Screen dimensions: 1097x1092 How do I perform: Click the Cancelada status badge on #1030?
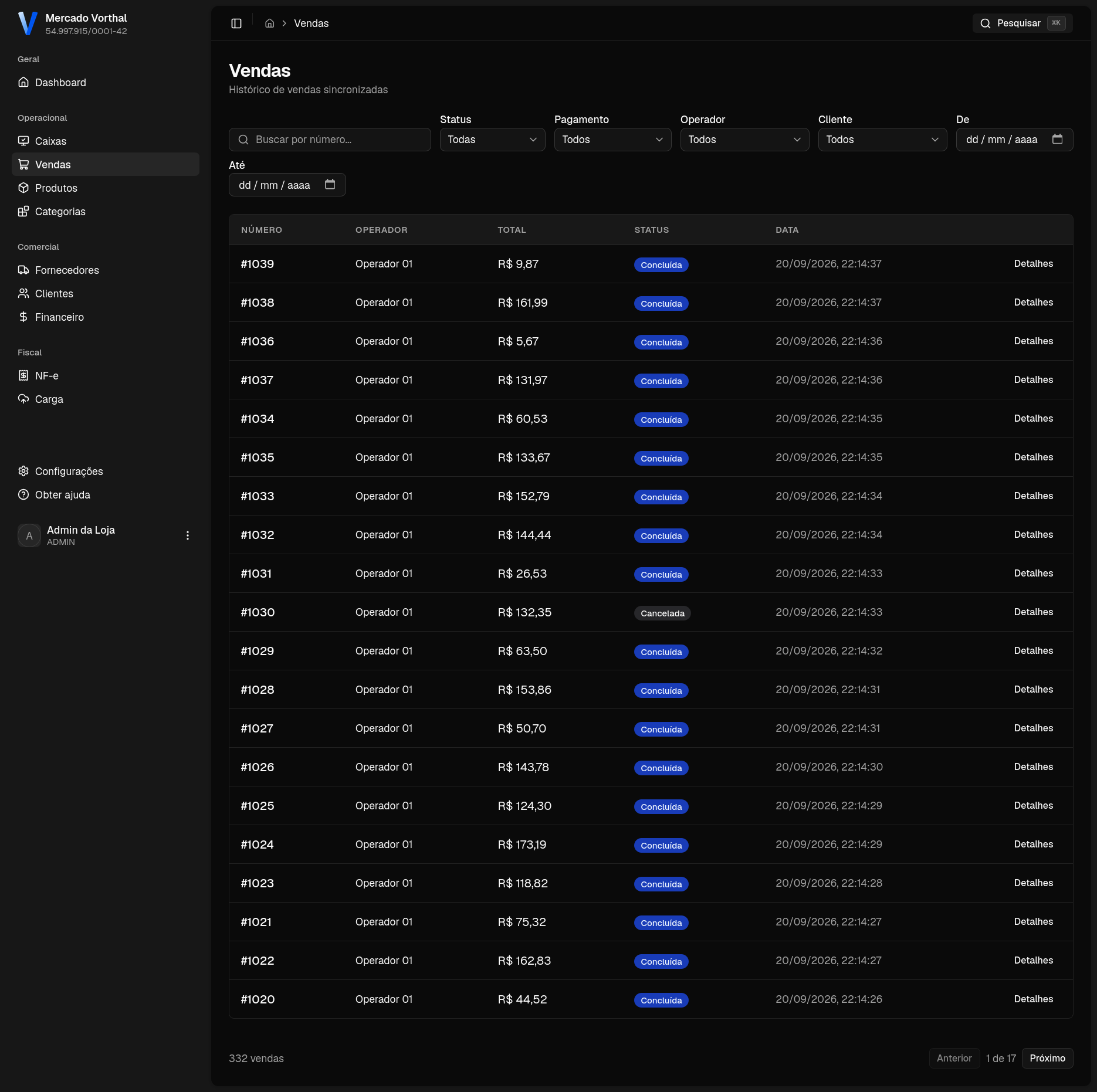click(x=662, y=613)
